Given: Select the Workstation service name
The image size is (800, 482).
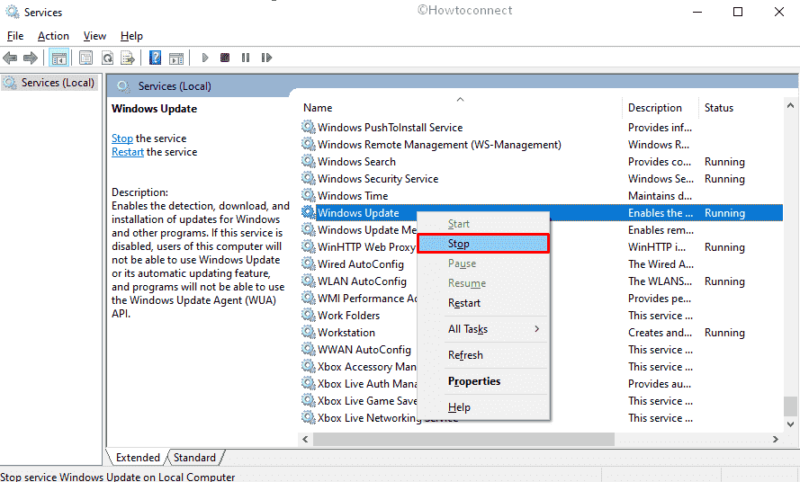Looking at the screenshot, I should [346, 333].
